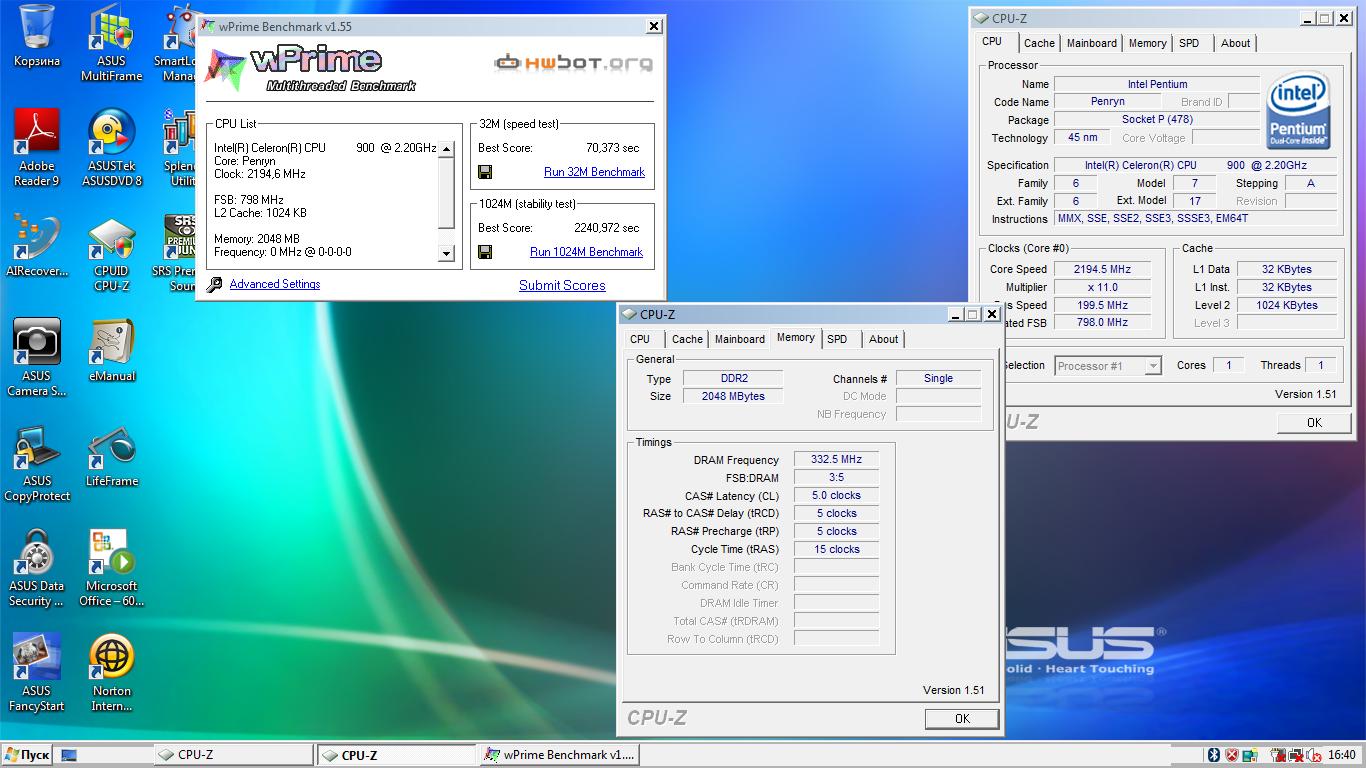This screenshot has height=768, width=1366.
Task: Click the Run 1024M Benchmark link
Action: tap(586, 252)
